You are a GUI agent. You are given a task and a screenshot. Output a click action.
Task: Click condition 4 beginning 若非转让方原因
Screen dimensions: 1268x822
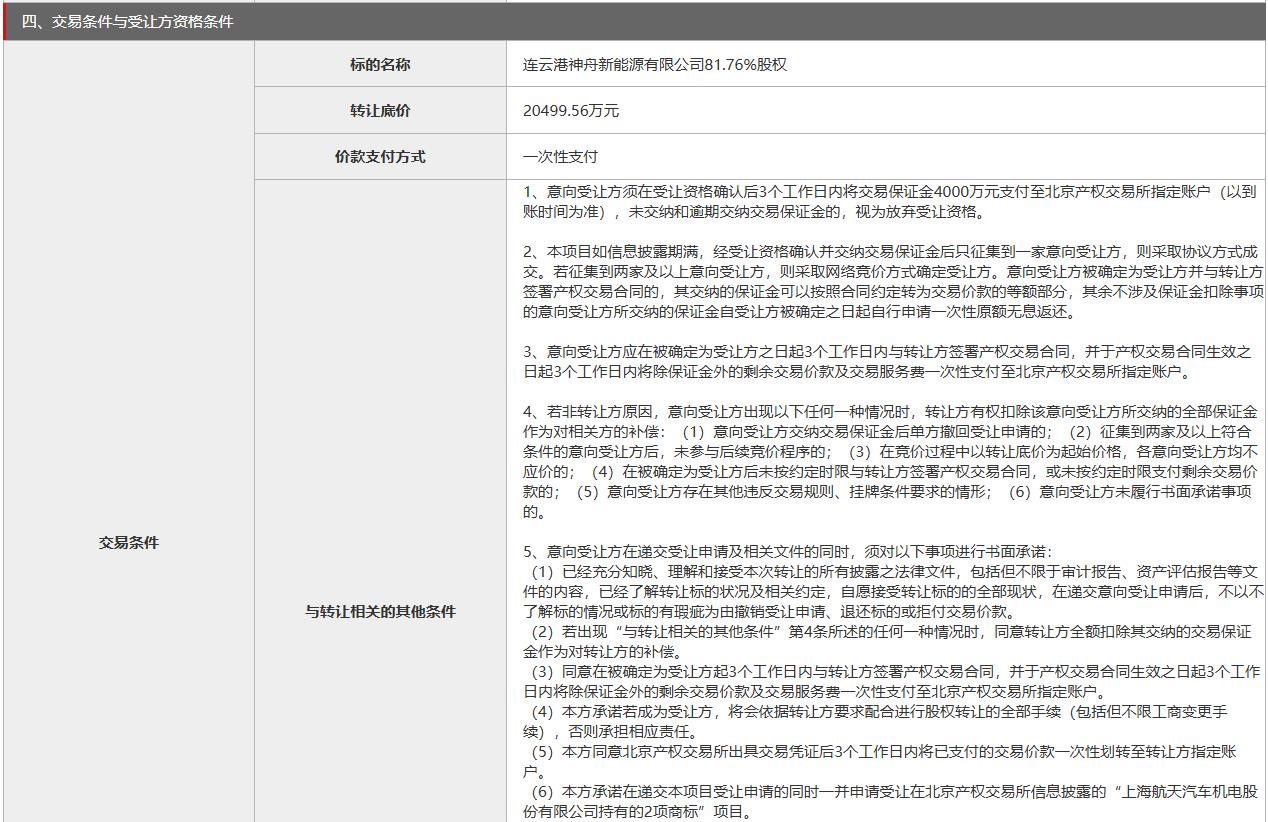click(x=891, y=461)
